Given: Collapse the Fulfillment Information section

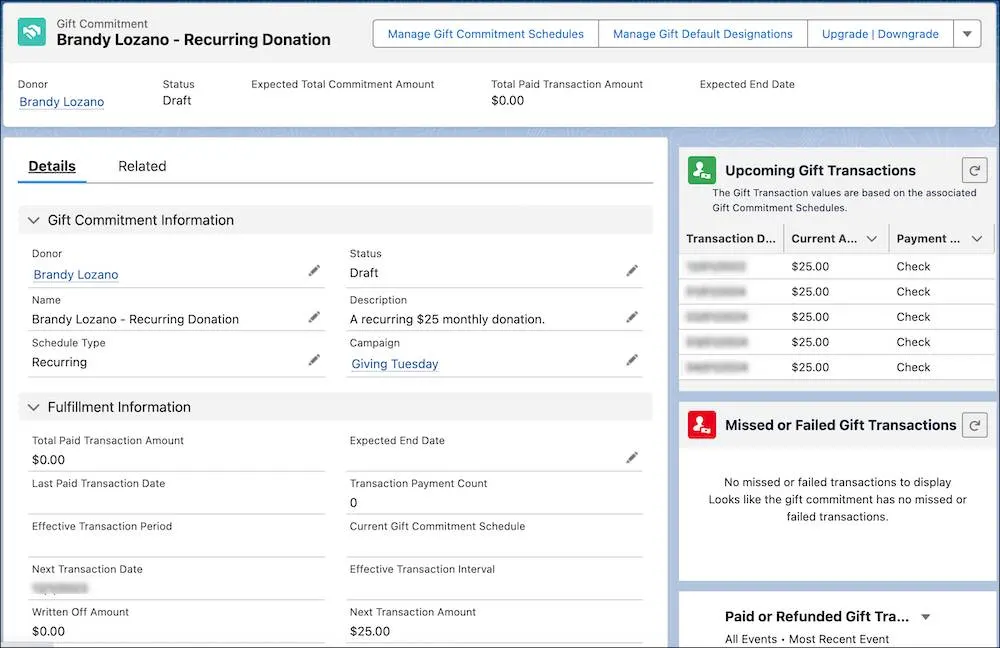Looking at the screenshot, I should tap(34, 407).
